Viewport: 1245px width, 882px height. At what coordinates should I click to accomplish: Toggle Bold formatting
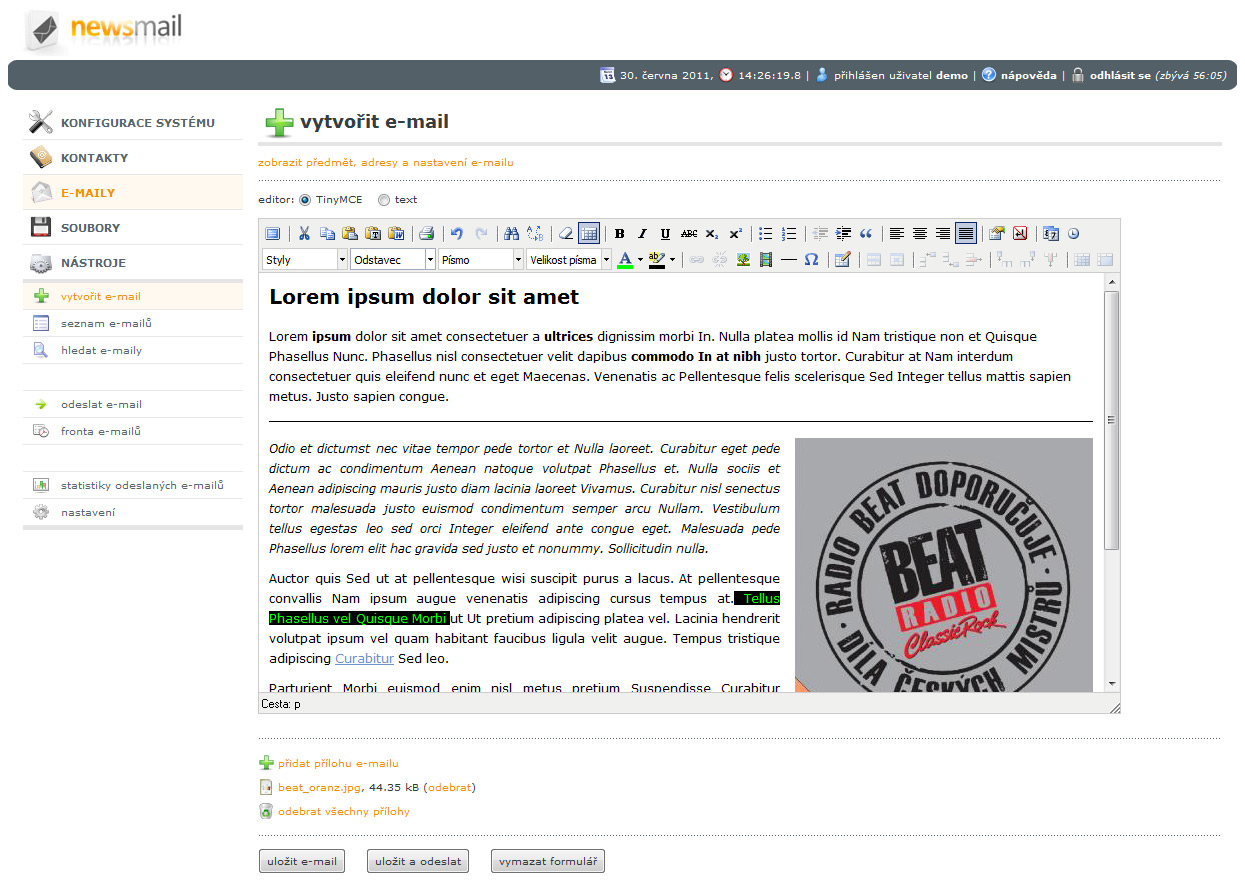[x=619, y=234]
